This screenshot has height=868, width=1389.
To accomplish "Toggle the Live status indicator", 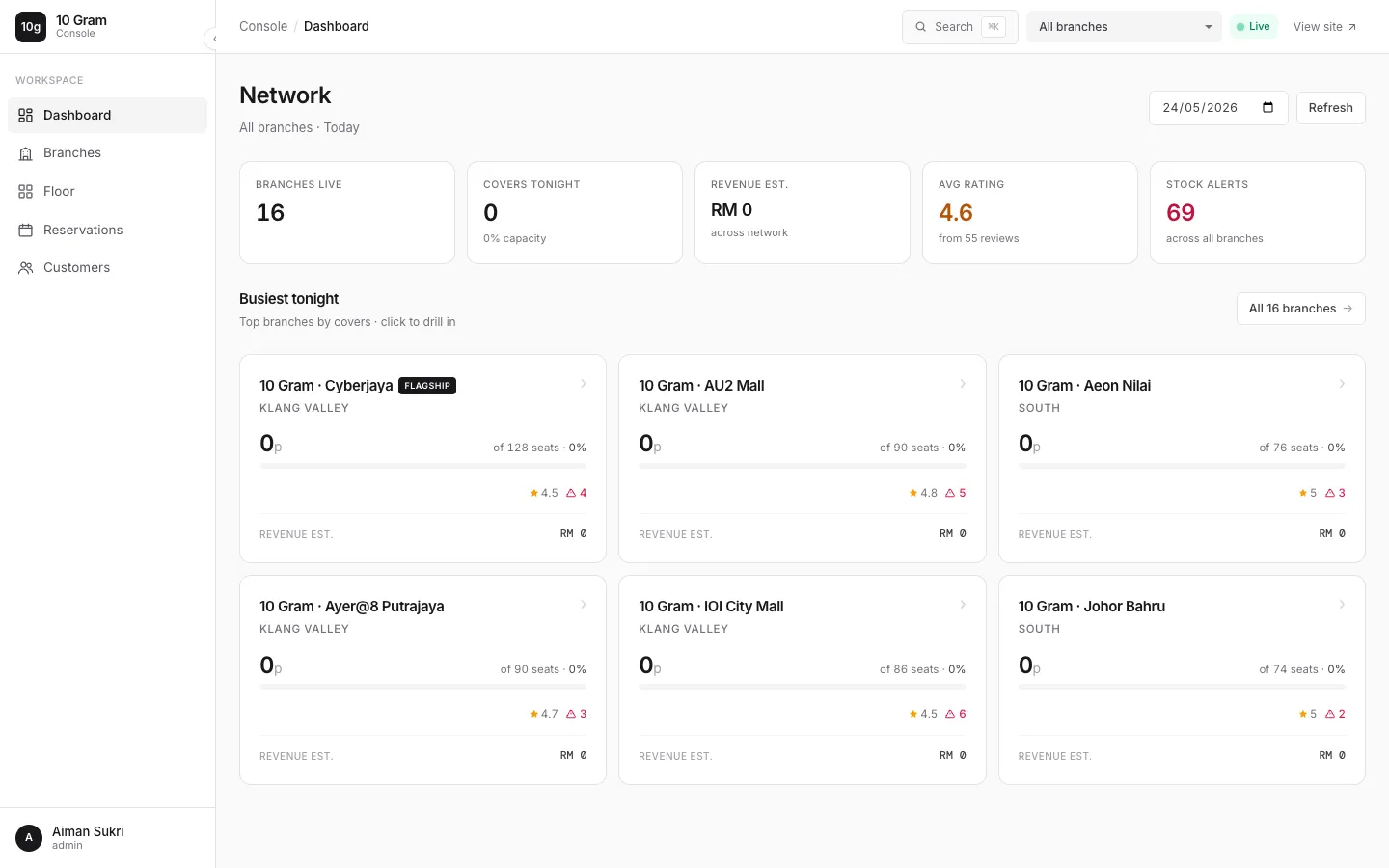I will [1253, 27].
